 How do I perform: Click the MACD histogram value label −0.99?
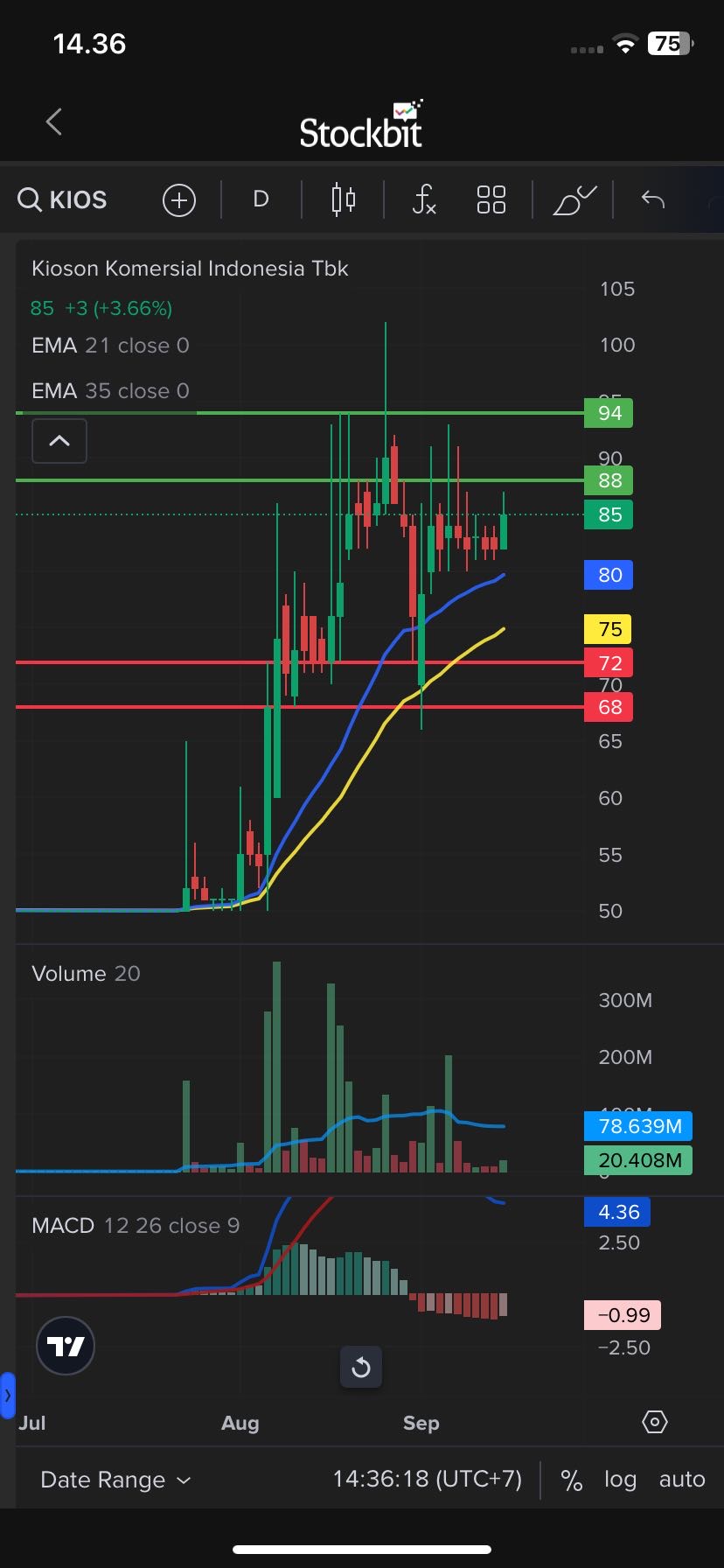point(623,1315)
